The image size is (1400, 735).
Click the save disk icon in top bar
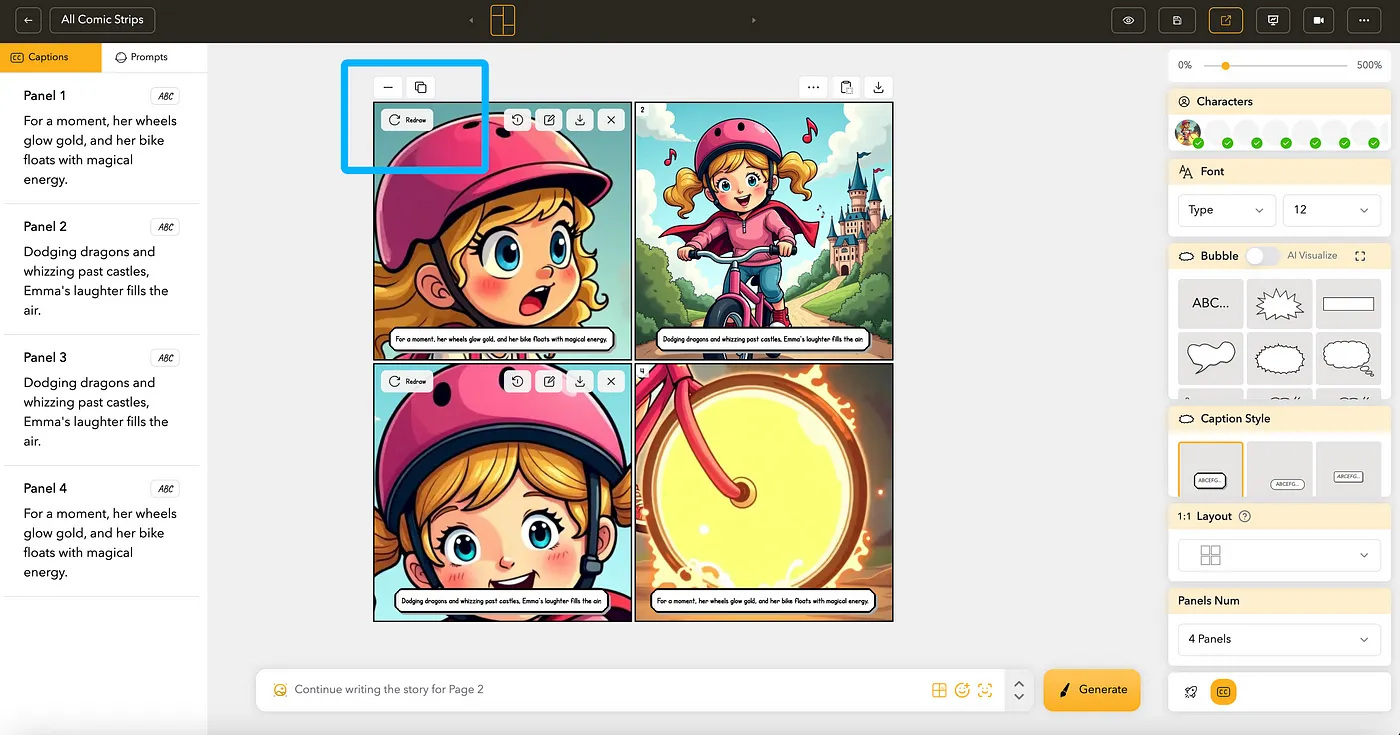coord(1177,20)
